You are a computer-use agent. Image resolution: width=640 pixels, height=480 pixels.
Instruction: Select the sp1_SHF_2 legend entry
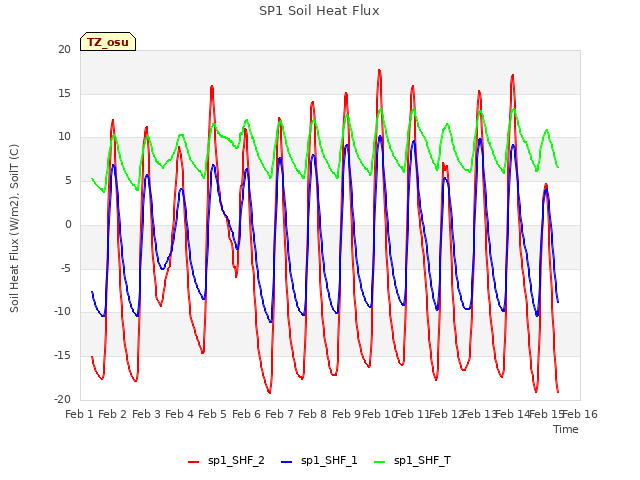point(226,461)
